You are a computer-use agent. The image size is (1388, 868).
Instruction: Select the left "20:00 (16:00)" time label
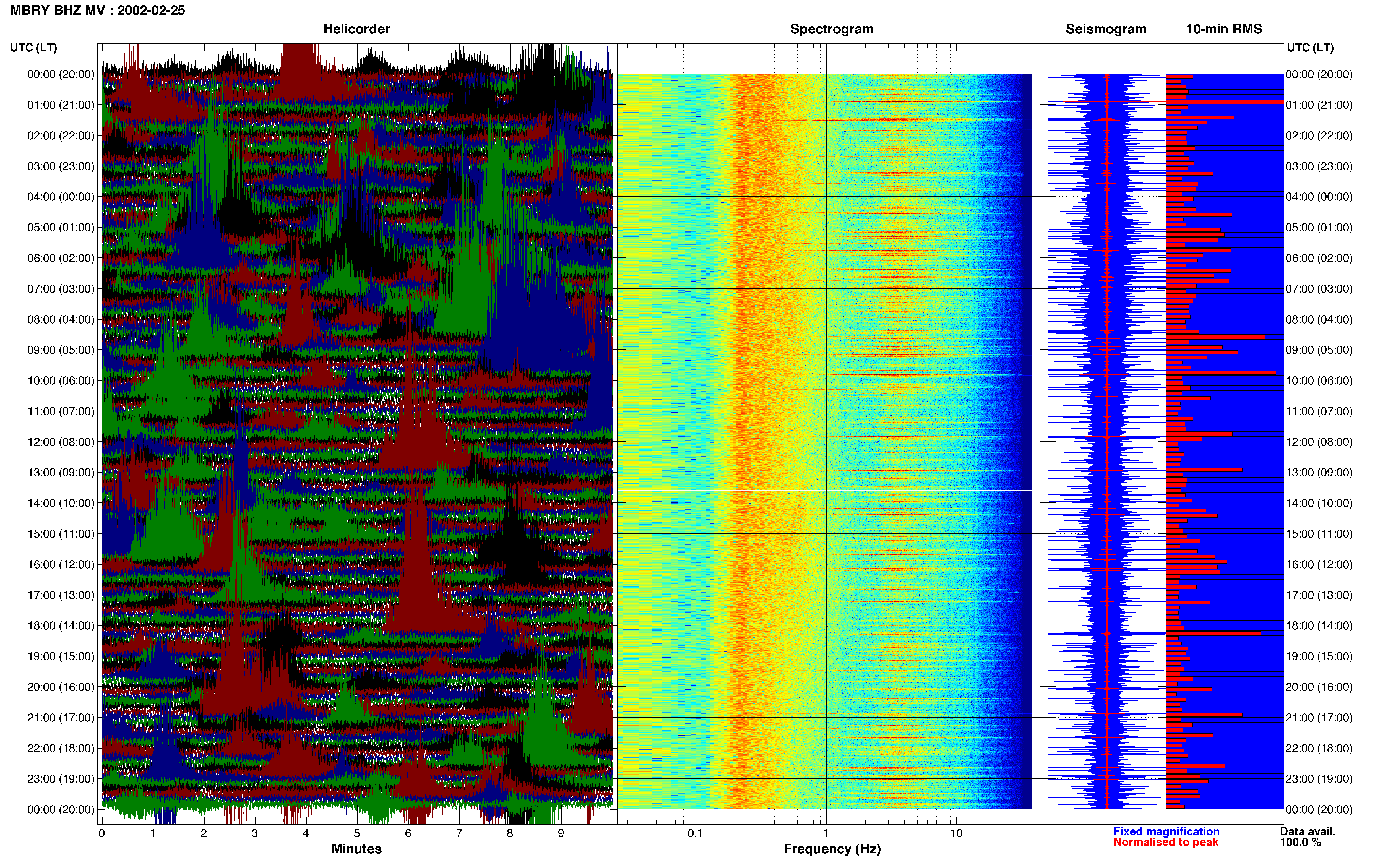61,687
